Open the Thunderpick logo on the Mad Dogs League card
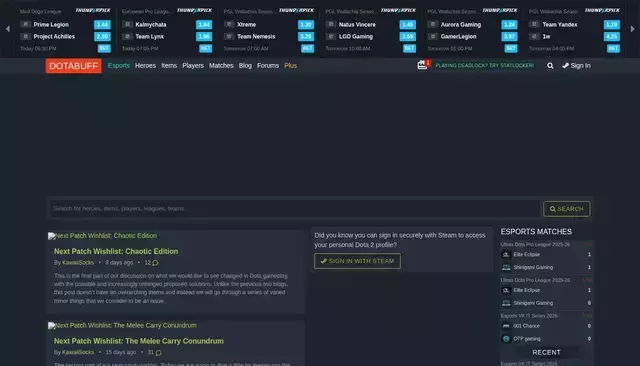 pos(93,10)
